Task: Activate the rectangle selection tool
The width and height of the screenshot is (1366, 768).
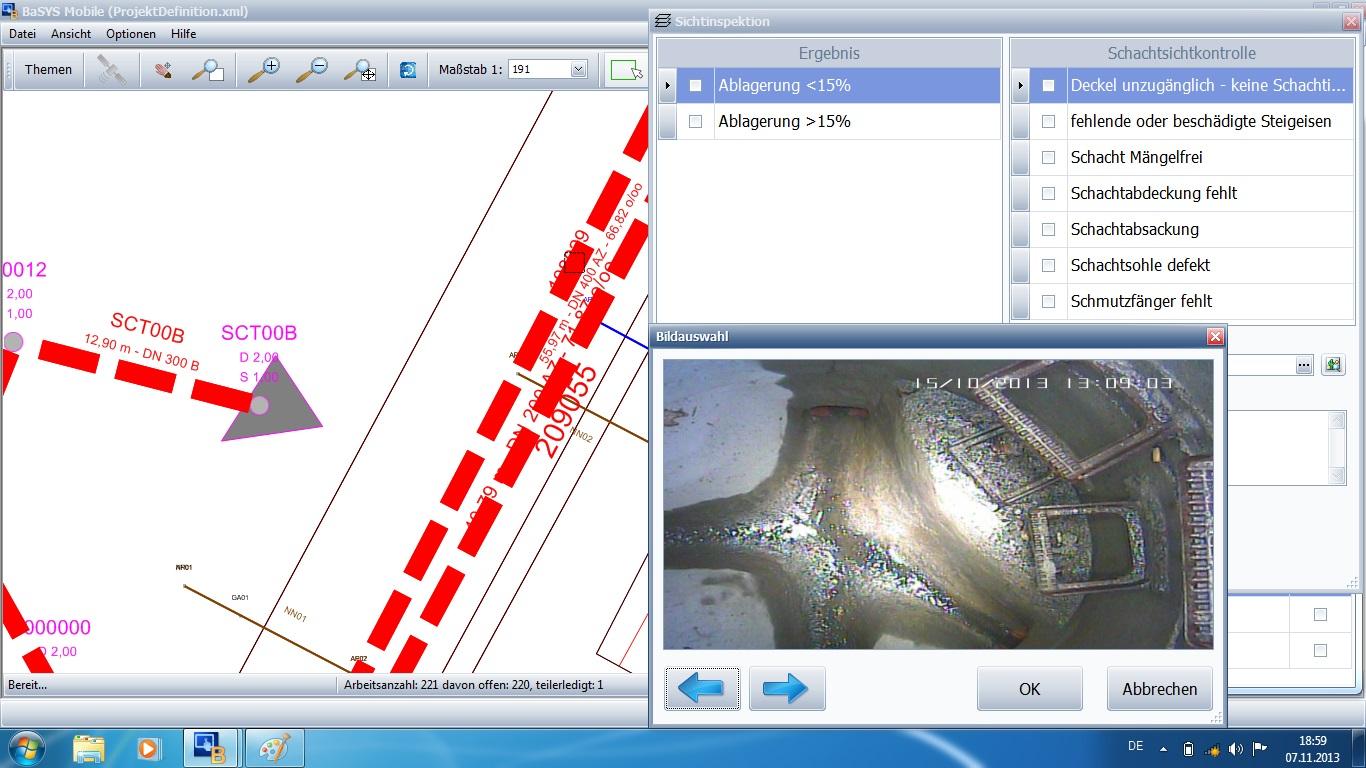Action: [x=626, y=70]
